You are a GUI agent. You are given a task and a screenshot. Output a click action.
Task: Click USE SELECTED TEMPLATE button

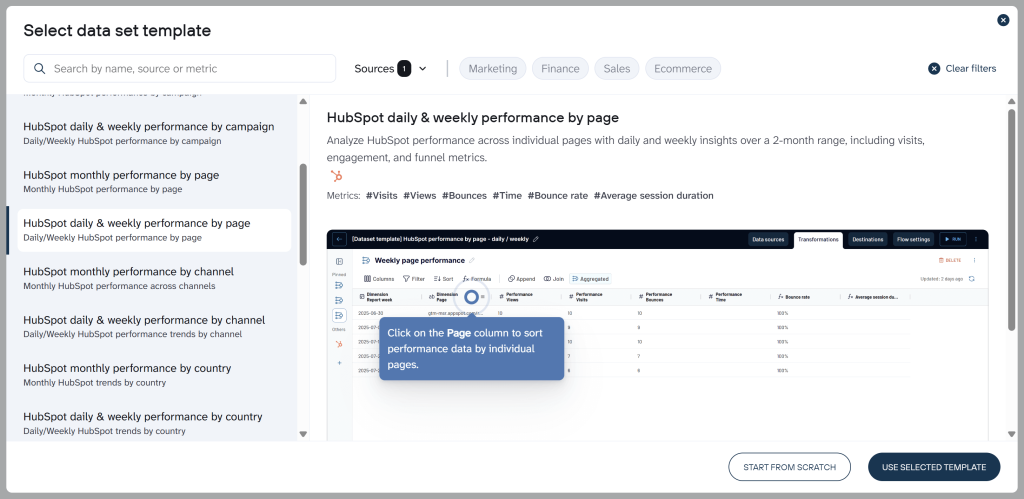click(934, 467)
